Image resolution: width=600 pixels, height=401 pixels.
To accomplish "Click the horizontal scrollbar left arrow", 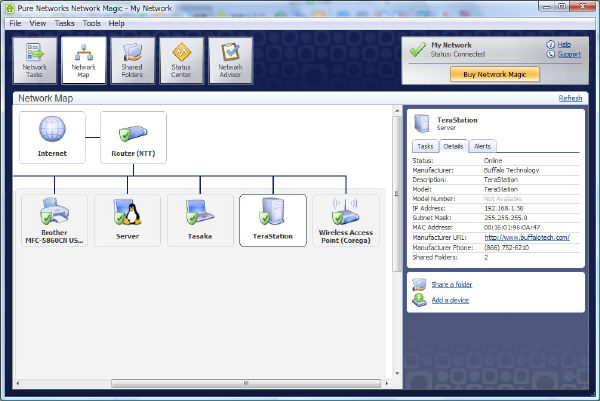I will coord(18,383).
